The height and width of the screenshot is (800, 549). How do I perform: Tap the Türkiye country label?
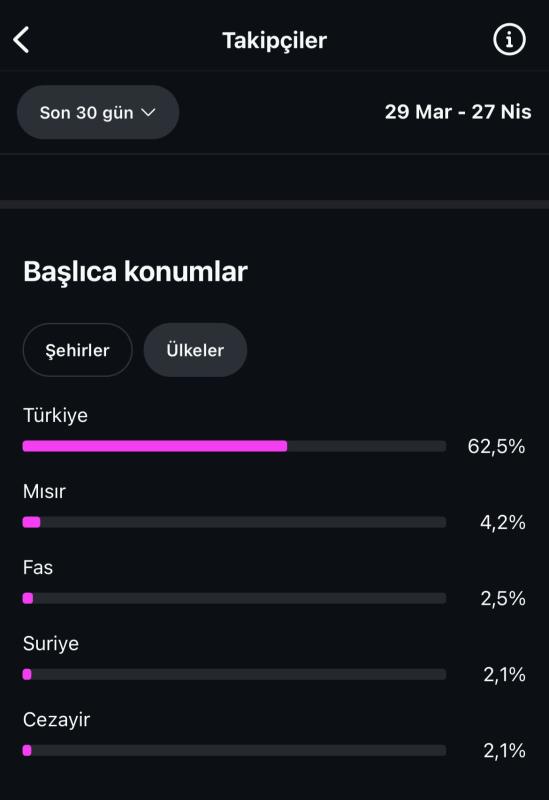click(x=55, y=415)
